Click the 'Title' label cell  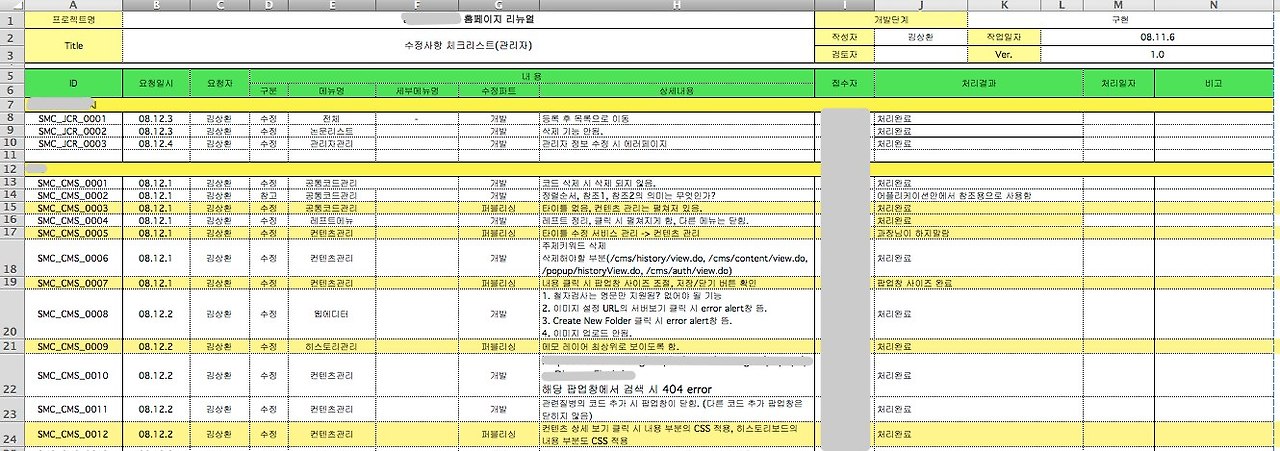click(x=73, y=46)
